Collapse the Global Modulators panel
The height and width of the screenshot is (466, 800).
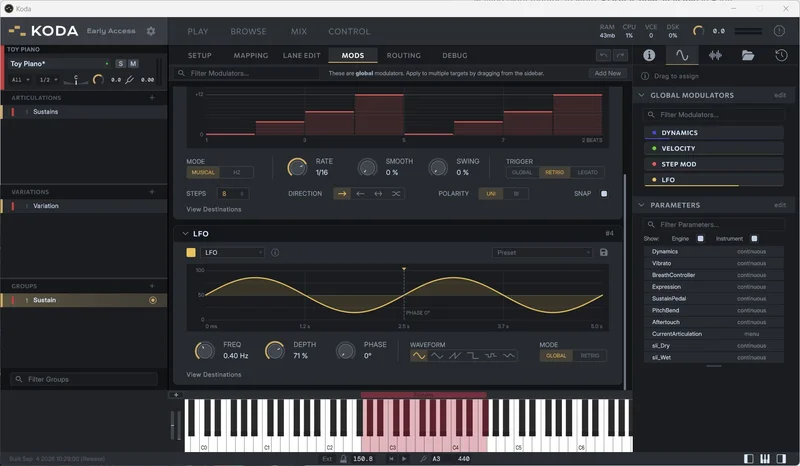point(641,95)
